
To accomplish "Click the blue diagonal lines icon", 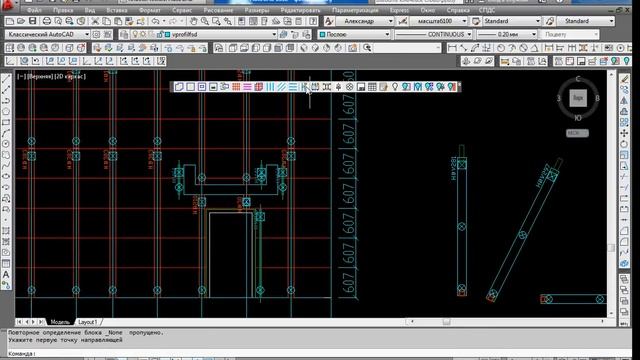I will (x=282, y=87).
